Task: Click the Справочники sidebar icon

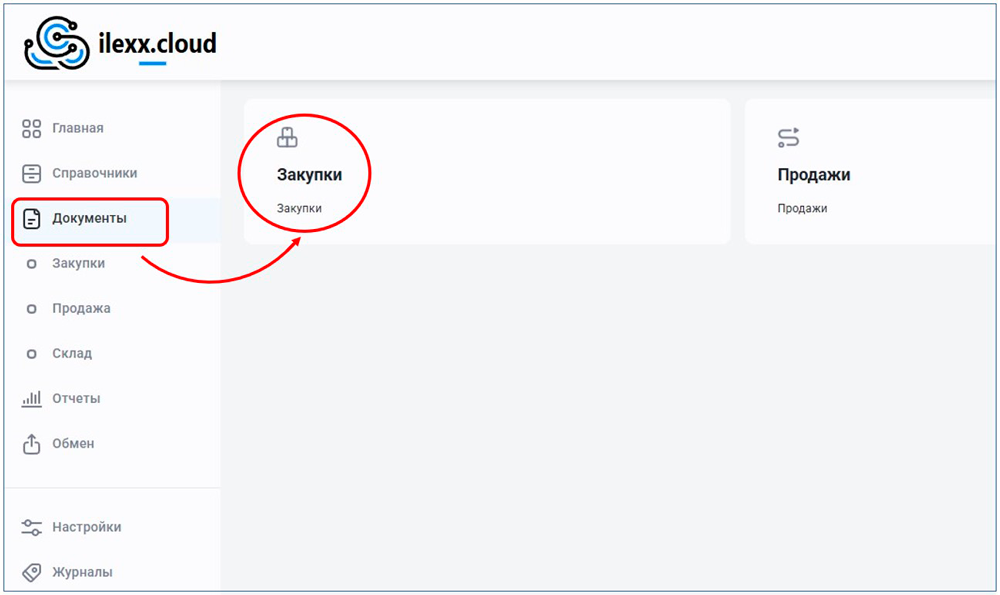Action: pos(31,173)
